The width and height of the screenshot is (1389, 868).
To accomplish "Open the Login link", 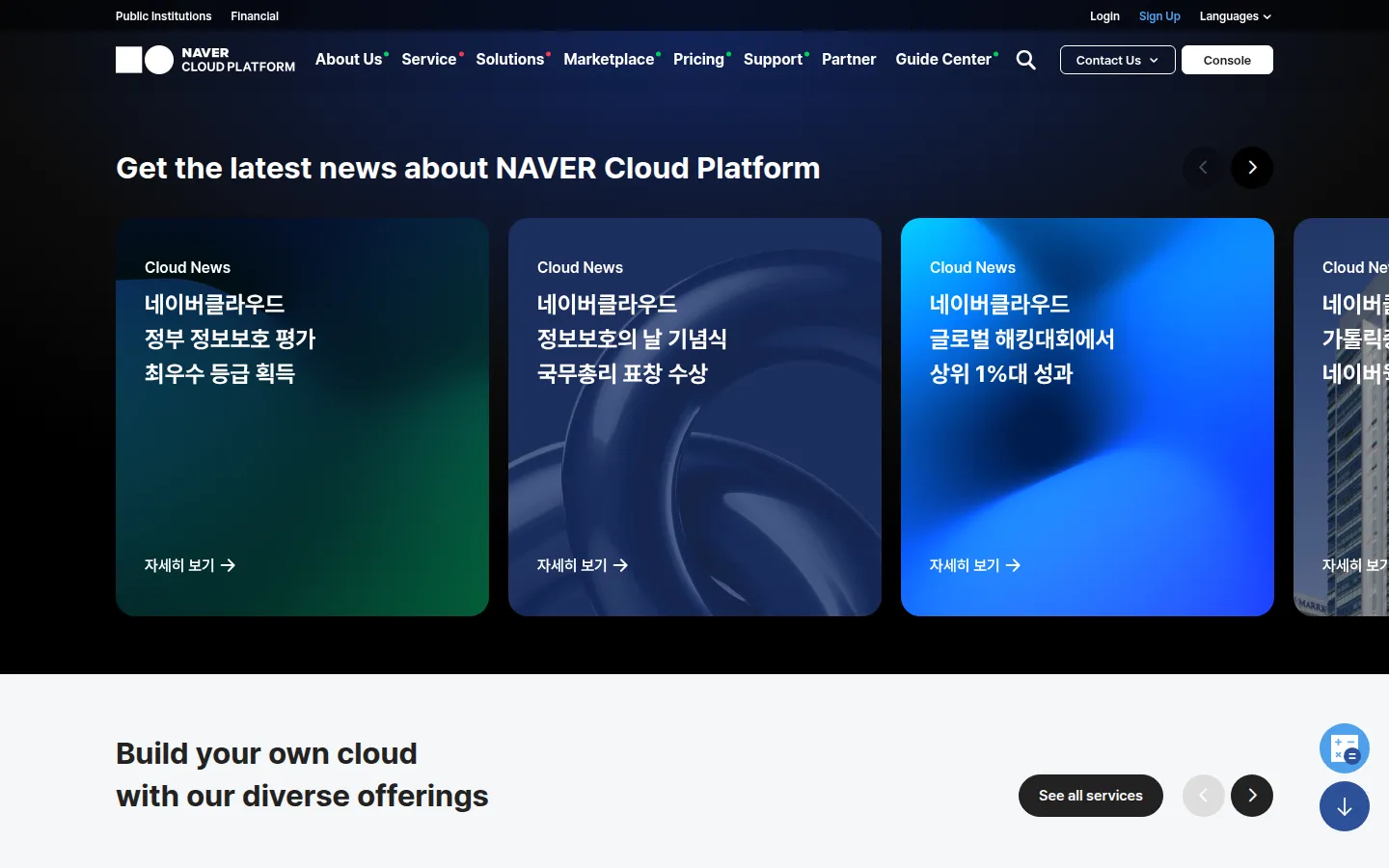I will tap(1104, 16).
